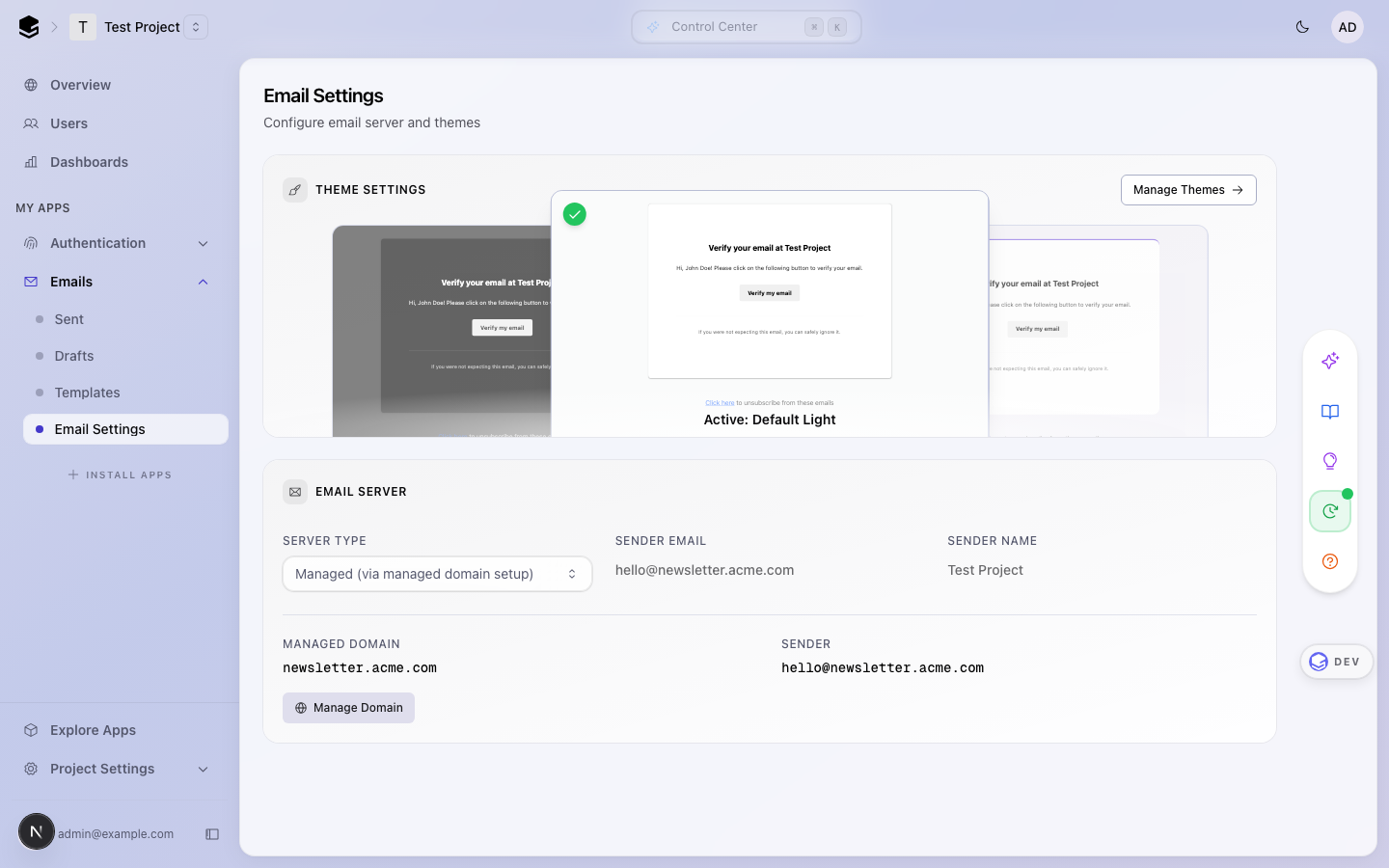The image size is (1389, 868).
Task: Click the Overview globe icon
Action: (31, 85)
